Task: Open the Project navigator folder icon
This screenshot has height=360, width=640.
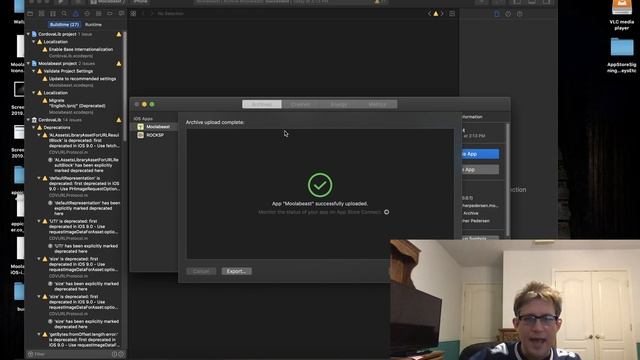Action: (30, 13)
